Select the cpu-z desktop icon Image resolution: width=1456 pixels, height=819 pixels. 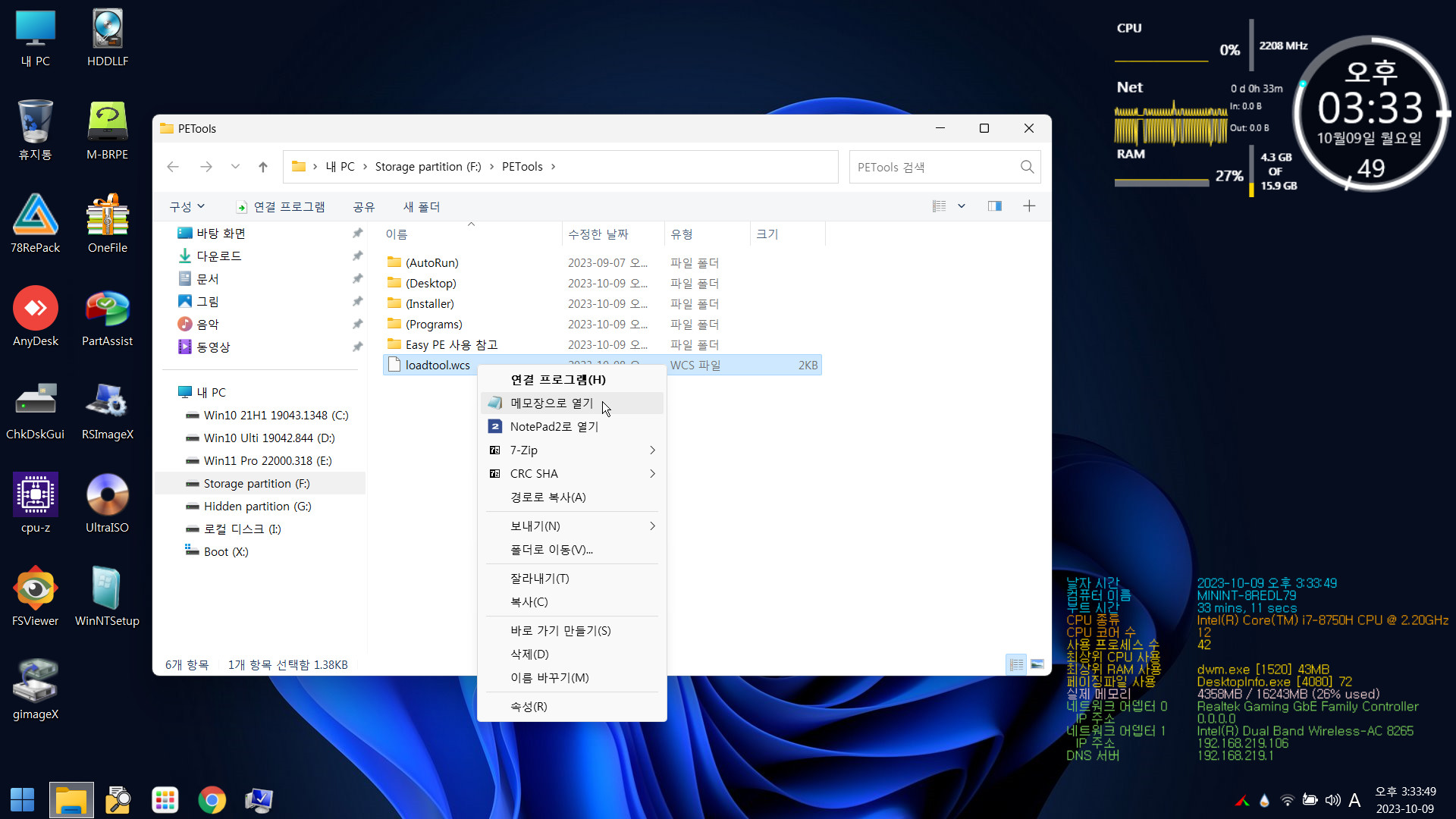(35, 504)
